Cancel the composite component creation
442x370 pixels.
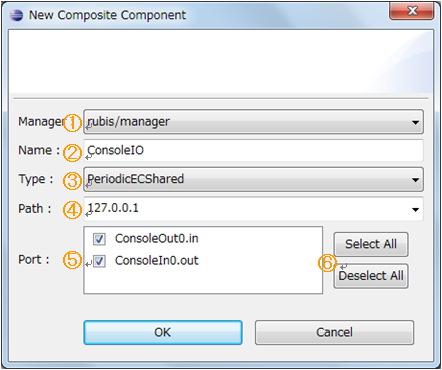coord(334,332)
